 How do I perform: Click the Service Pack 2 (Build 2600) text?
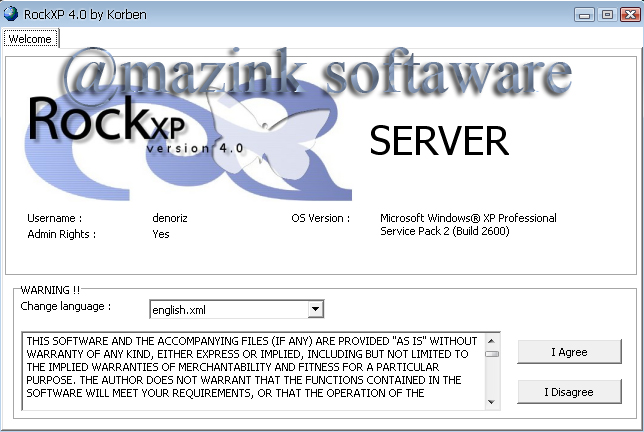click(445, 231)
